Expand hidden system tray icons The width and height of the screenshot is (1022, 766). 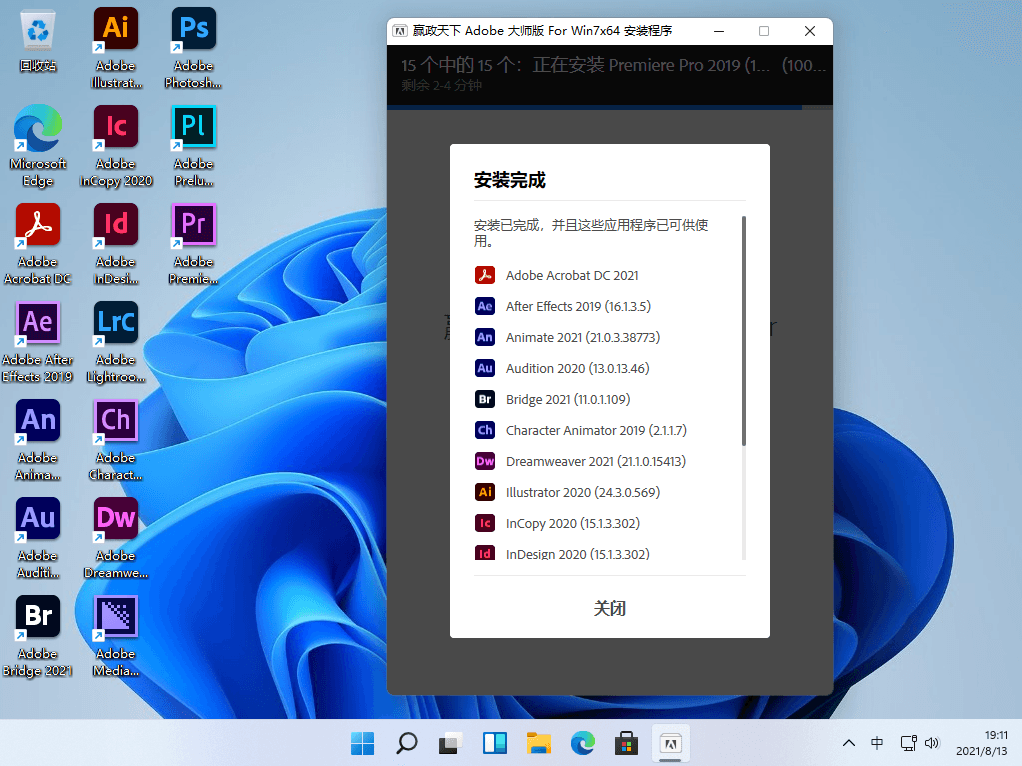click(849, 743)
